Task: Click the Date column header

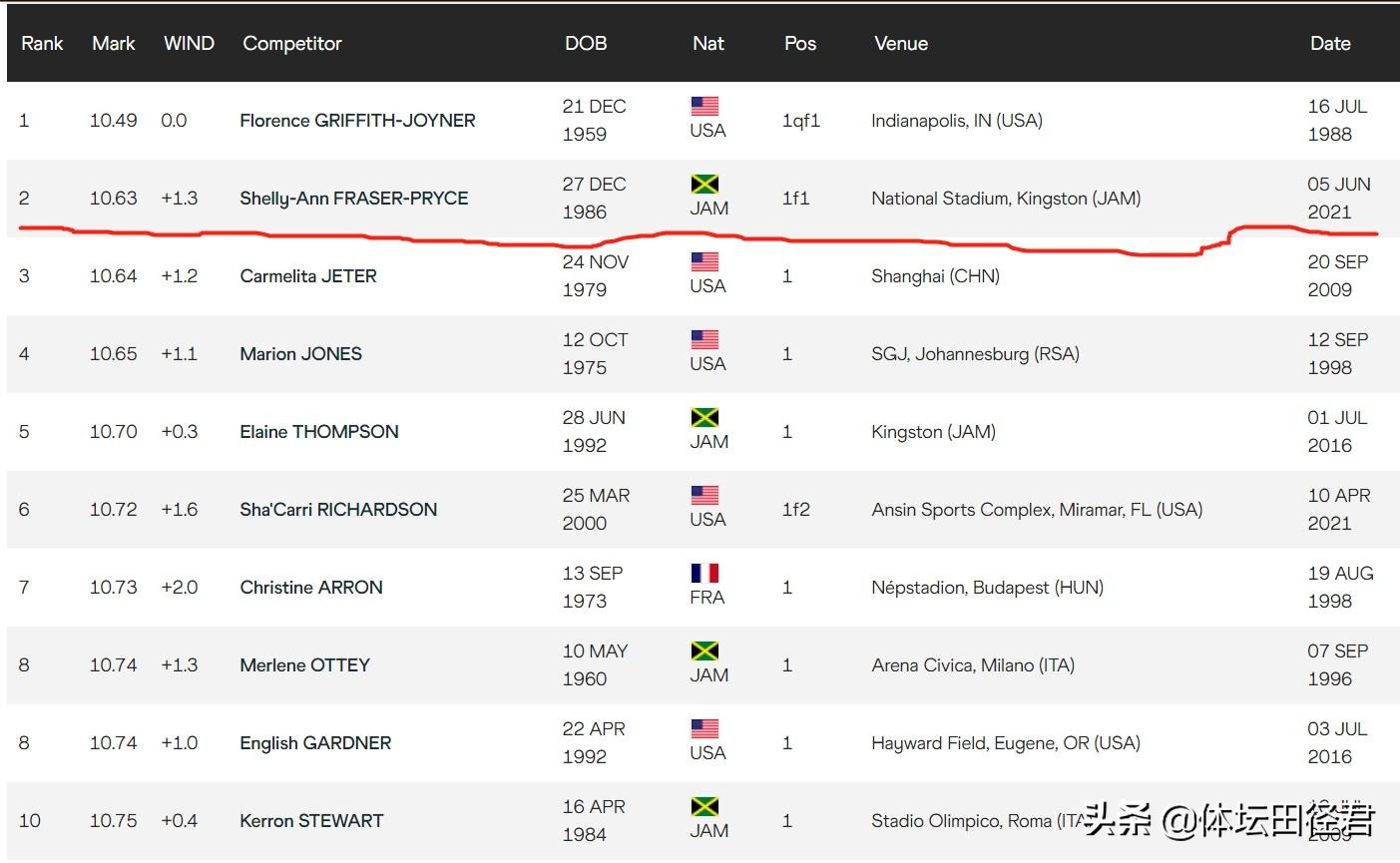Action: click(x=1329, y=44)
